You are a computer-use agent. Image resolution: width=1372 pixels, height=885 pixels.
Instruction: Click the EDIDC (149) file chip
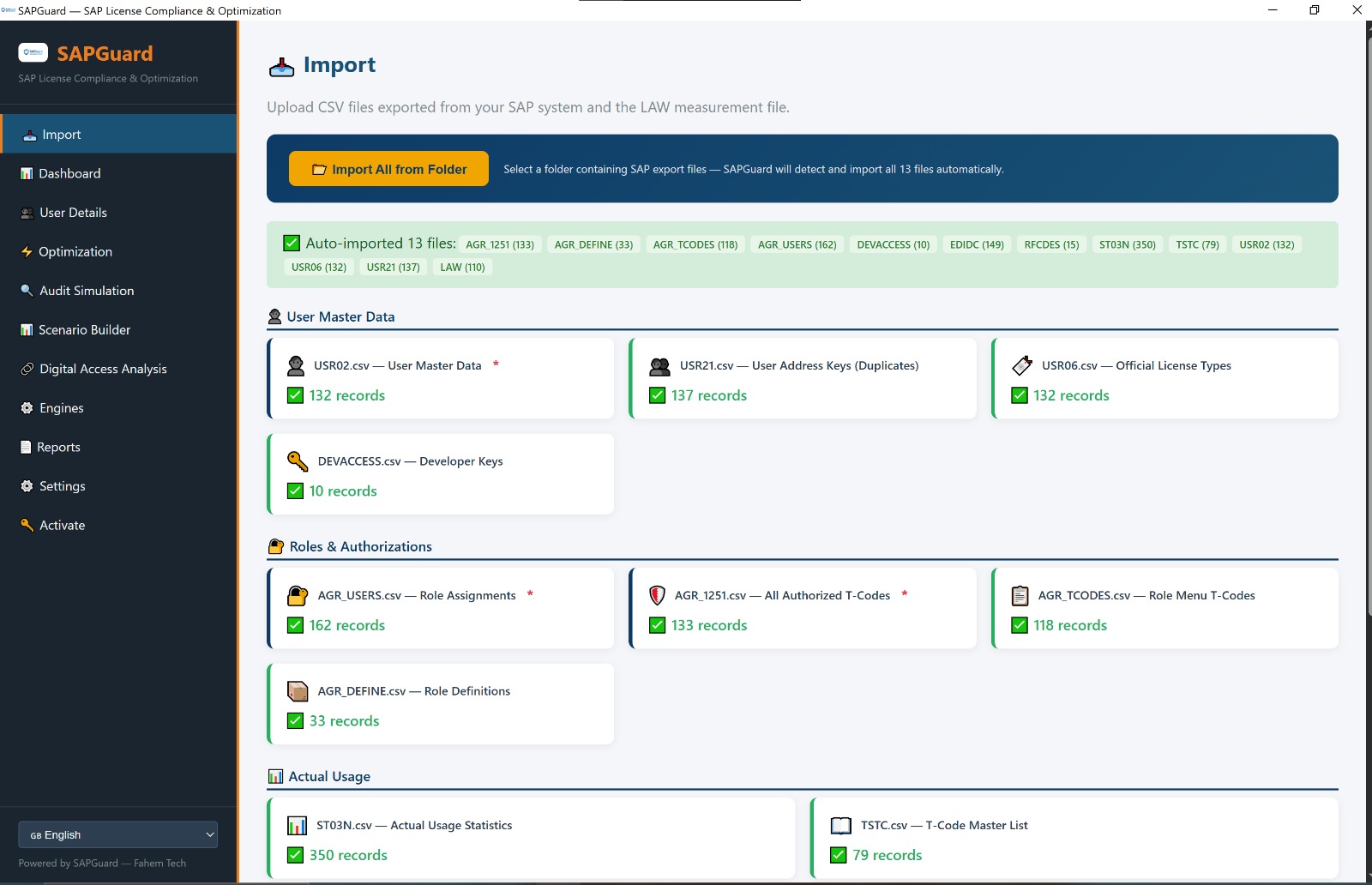pyautogui.click(x=977, y=244)
